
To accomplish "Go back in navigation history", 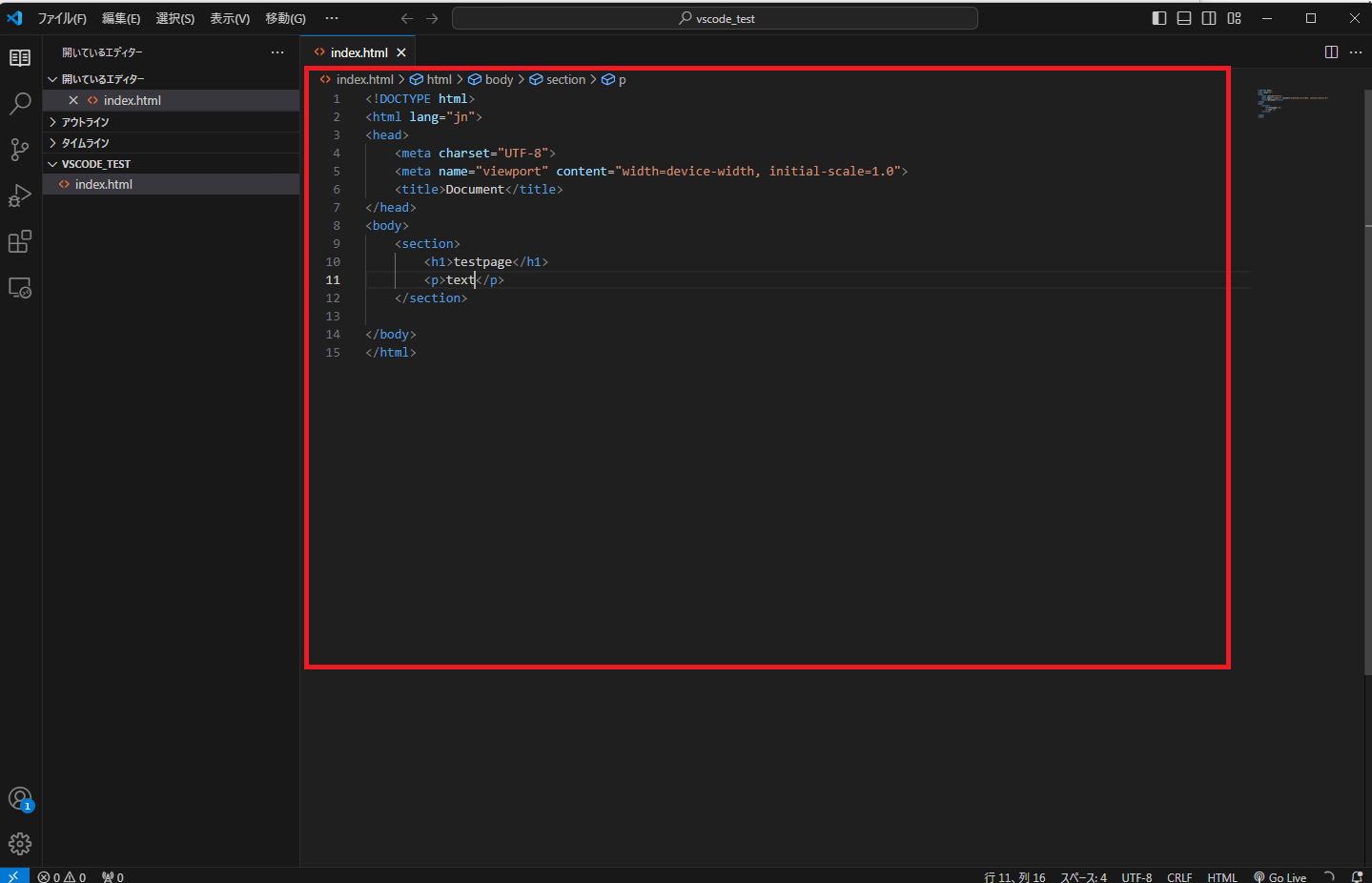I will click(407, 18).
